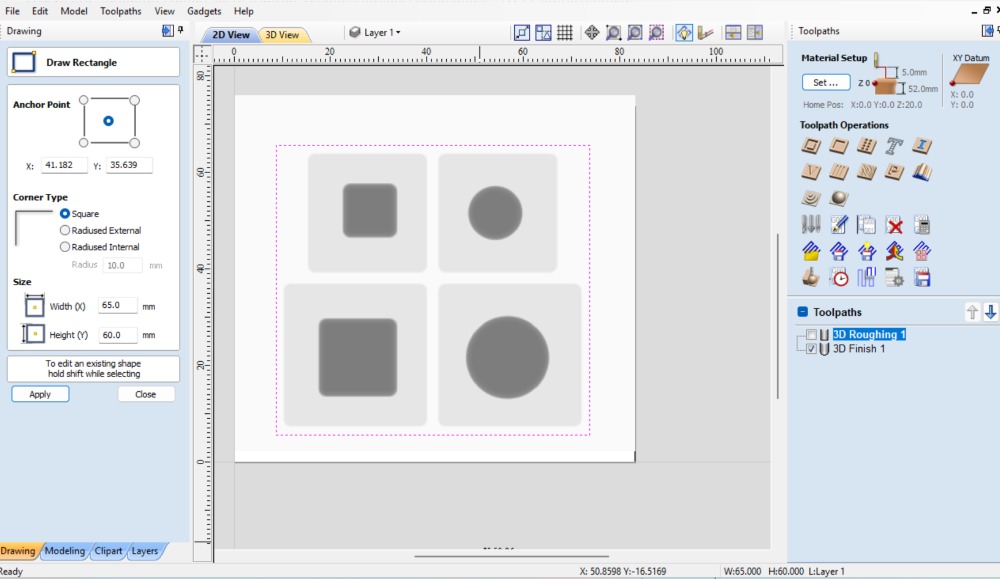
Task: Select the Radiused External corner option
Action: pyautogui.click(x=64, y=230)
